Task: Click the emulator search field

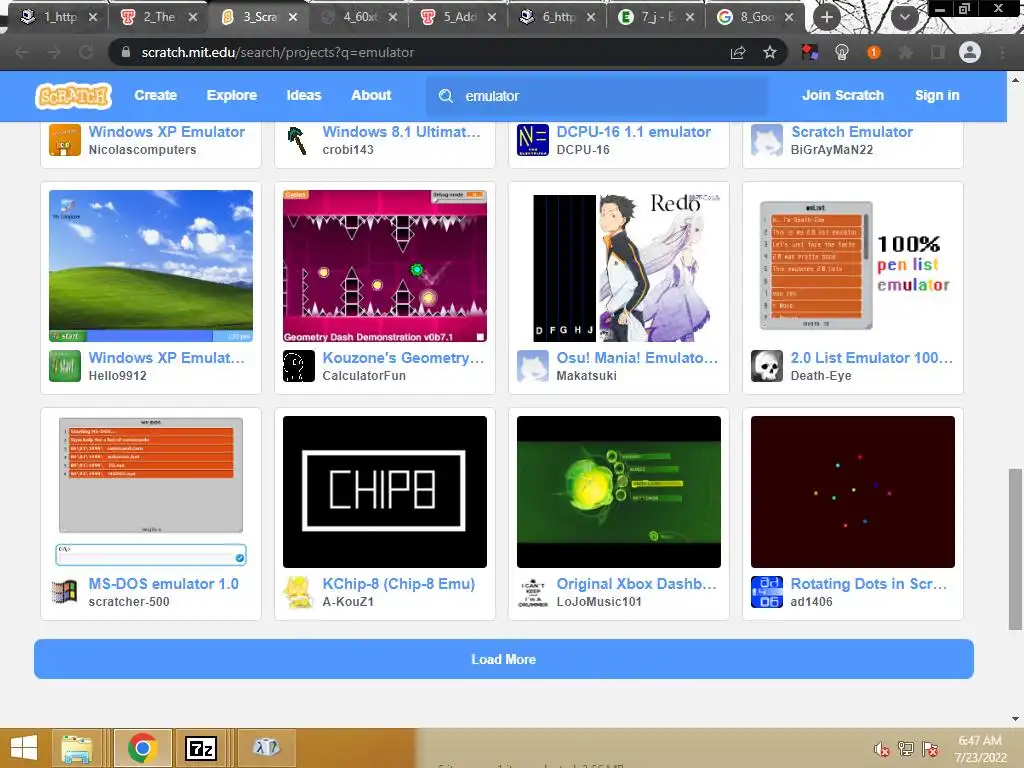Action: [596, 96]
